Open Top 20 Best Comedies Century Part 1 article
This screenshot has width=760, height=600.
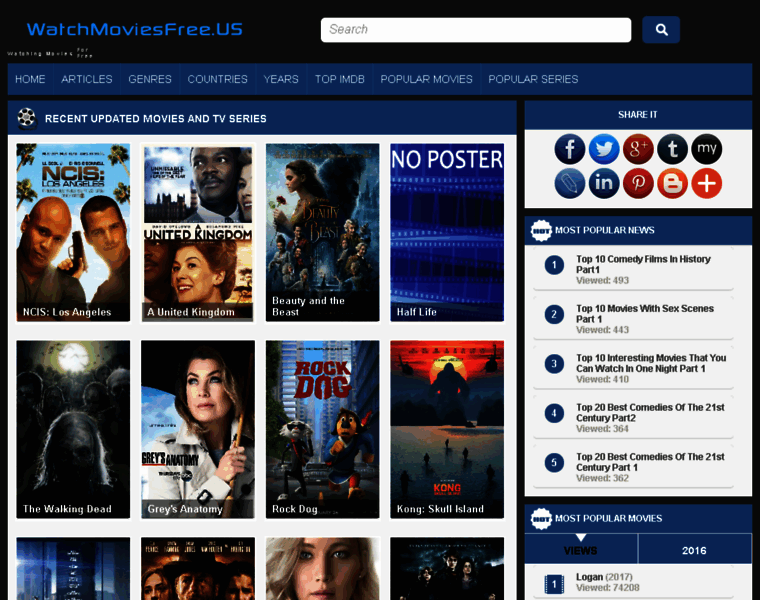point(650,462)
